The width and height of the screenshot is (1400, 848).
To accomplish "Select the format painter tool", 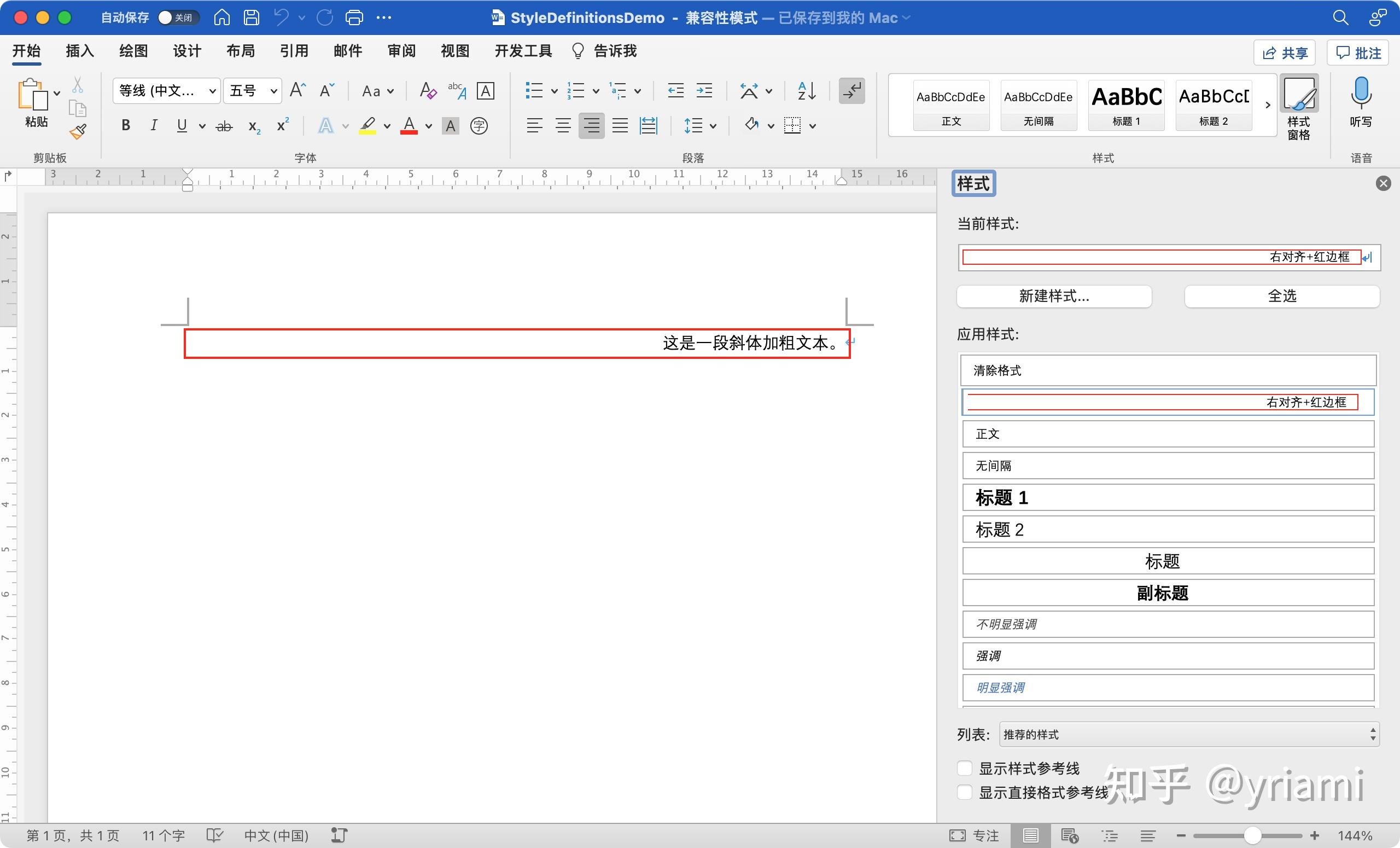I will [78, 131].
